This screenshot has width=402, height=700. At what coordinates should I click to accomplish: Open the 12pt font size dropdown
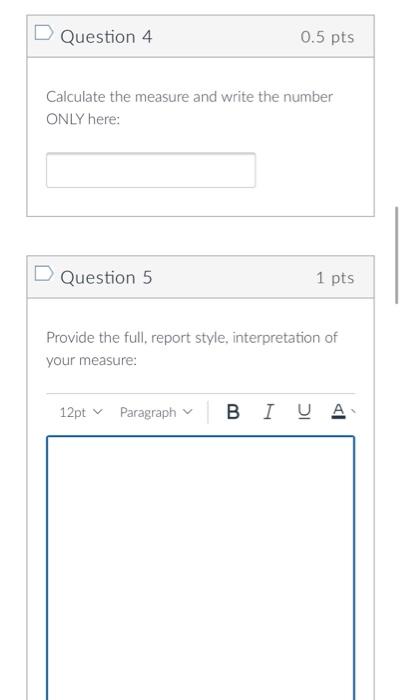tap(81, 412)
